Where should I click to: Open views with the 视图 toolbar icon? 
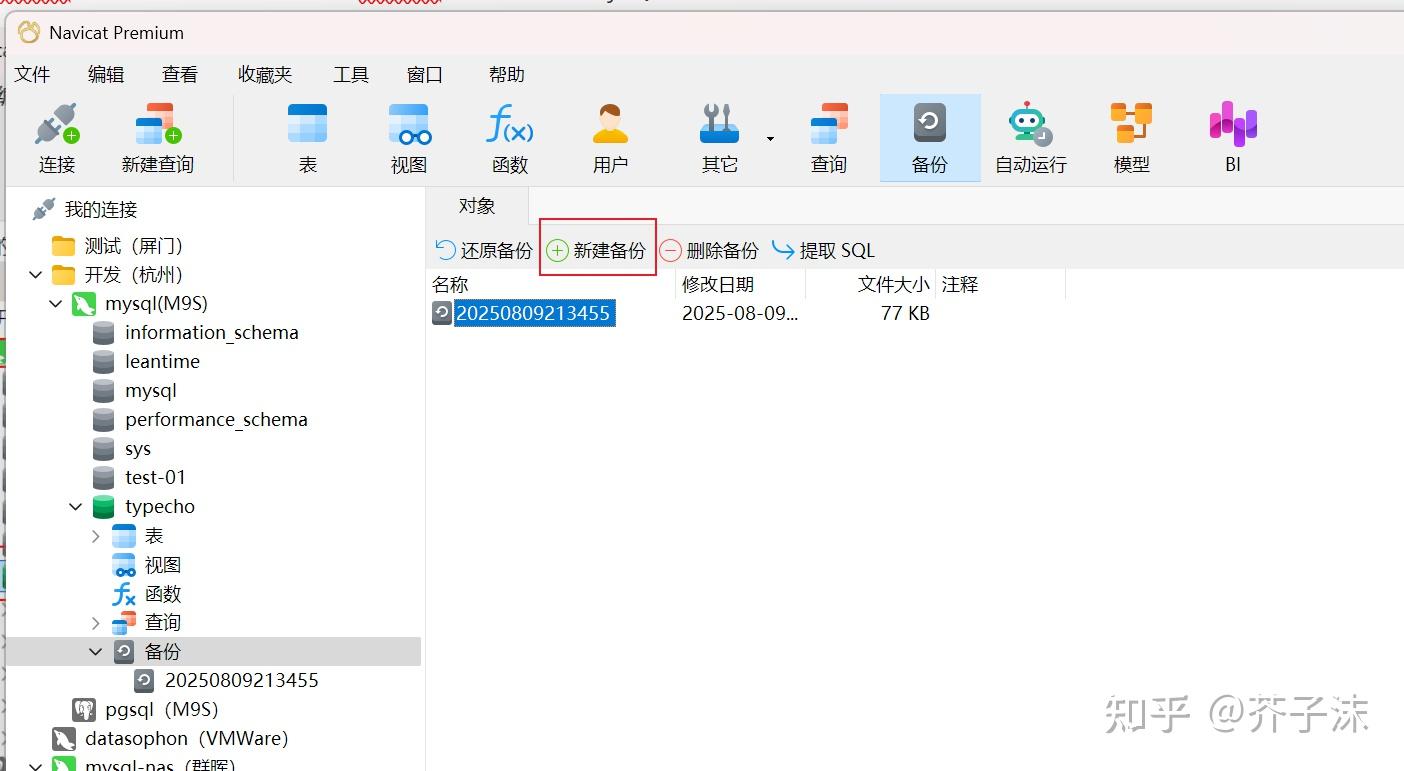[408, 135]
